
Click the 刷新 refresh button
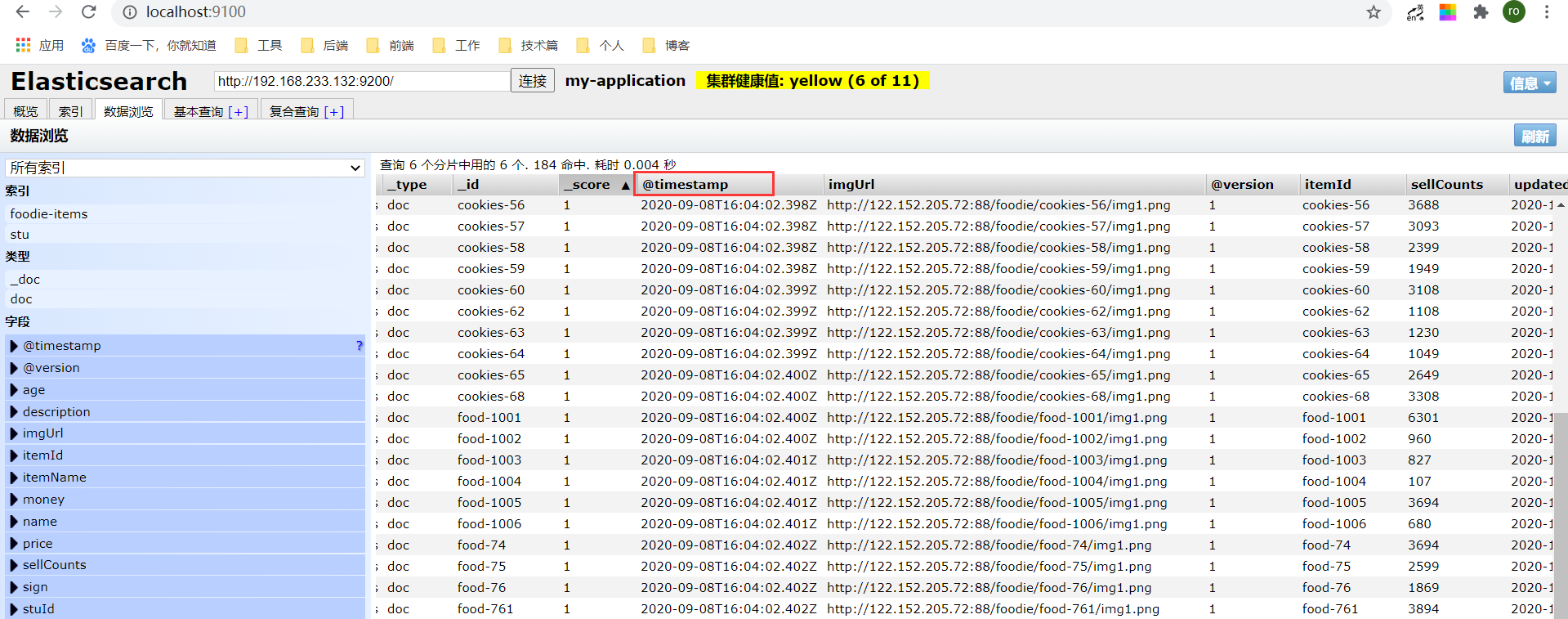[1535, 136]
